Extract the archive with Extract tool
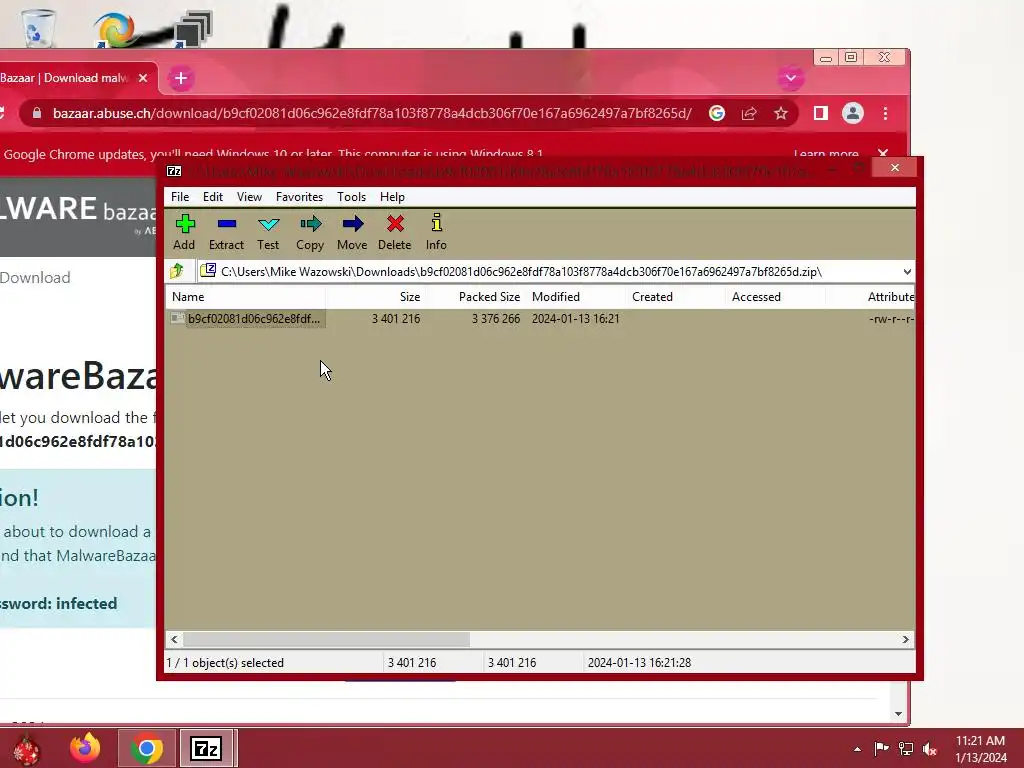The image size is (1024, 768). [x=226, y=232]
